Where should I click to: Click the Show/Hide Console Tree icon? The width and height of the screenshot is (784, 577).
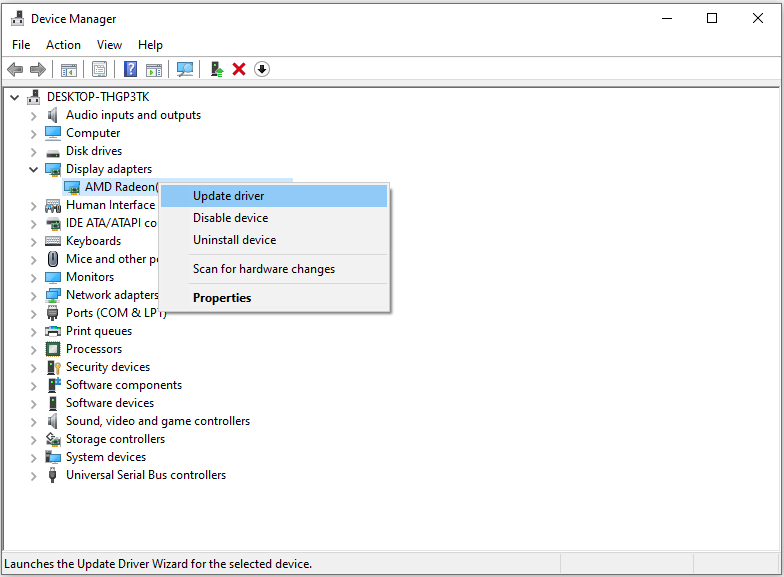68,70
